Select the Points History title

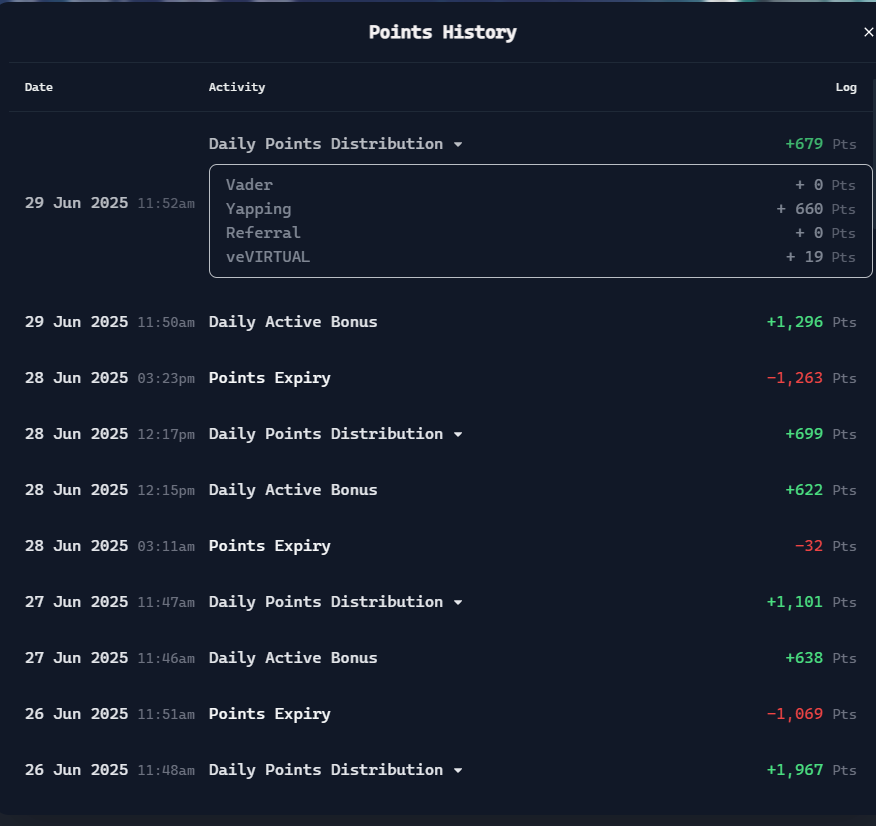click(x=442, y=32)
